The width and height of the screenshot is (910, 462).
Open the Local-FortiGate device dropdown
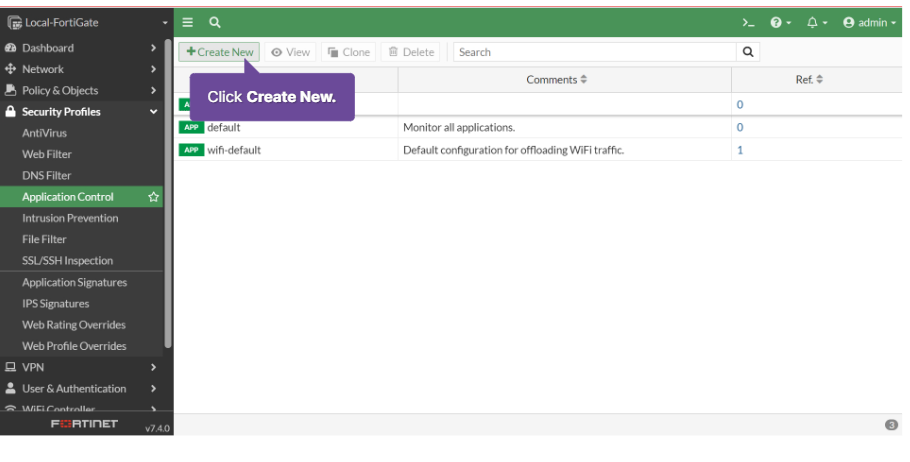point(87,22)
